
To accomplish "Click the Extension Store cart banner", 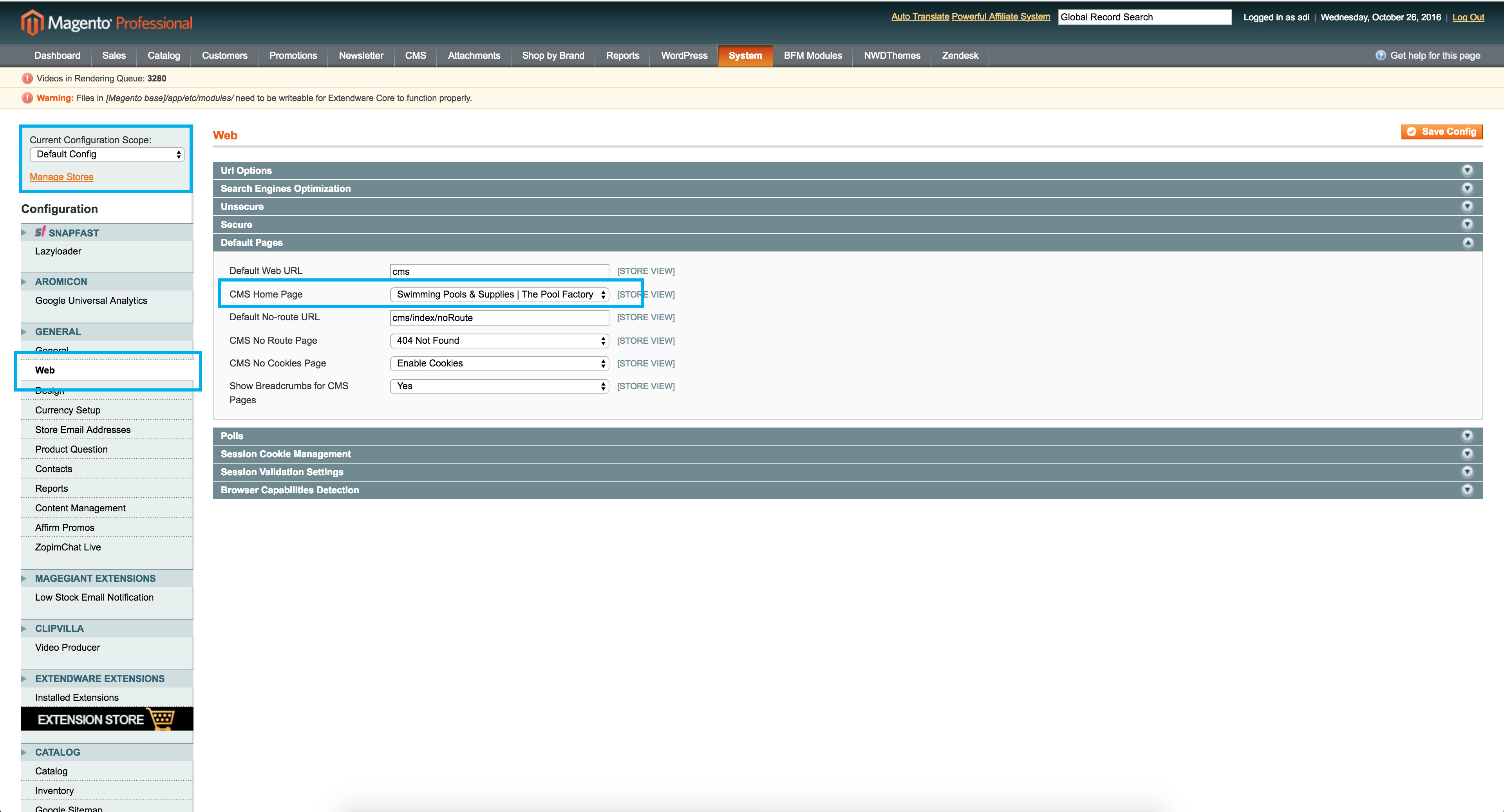I will (107, 718).
